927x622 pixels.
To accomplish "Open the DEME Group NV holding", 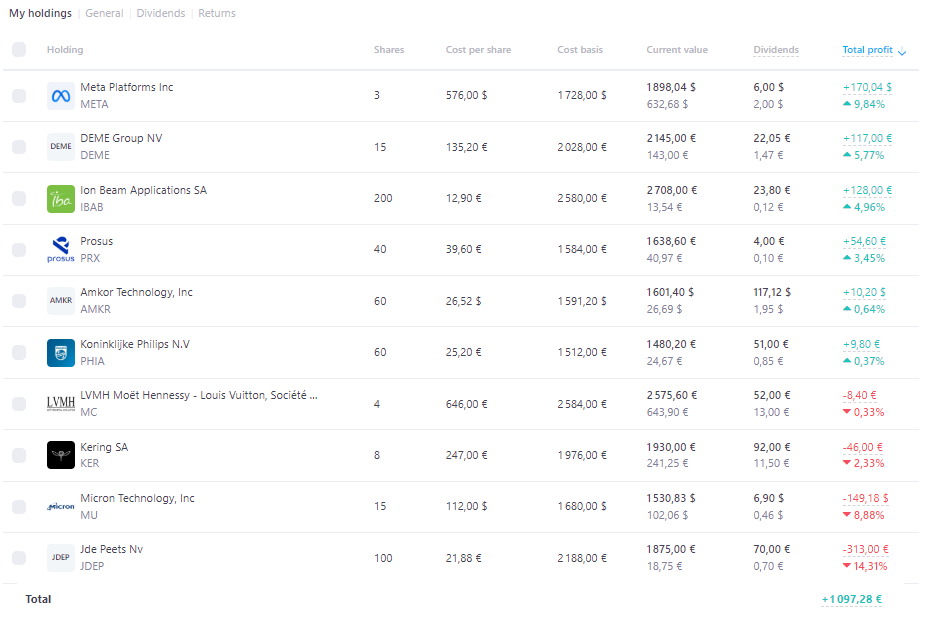I will click(121, 138).
